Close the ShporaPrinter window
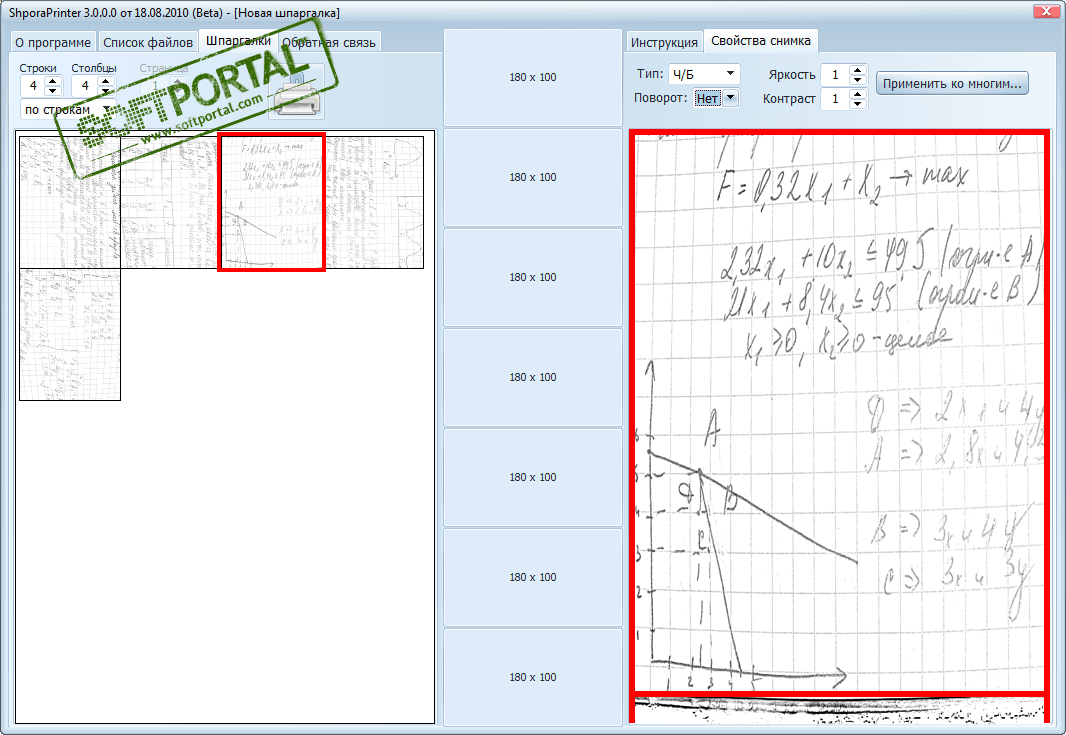Viewport: 1066px width, 735px height. pos(1046,11)
